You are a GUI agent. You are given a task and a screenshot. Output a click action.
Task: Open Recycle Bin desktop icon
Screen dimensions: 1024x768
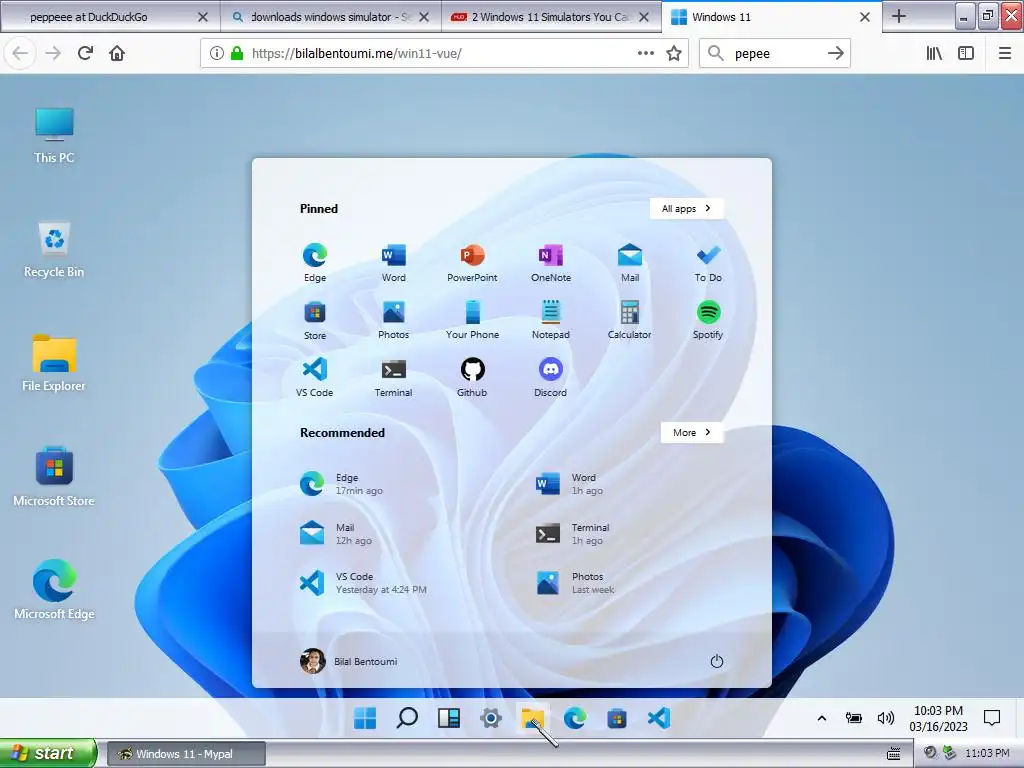pos(54,249)
